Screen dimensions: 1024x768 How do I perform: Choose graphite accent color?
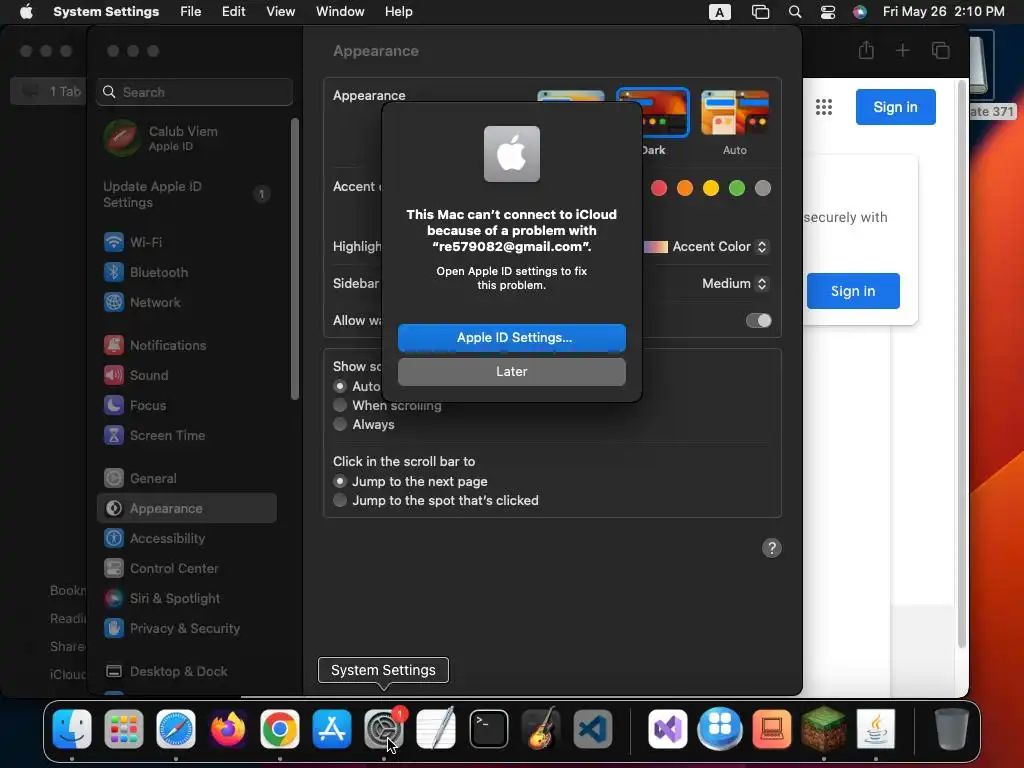(763, 188)
